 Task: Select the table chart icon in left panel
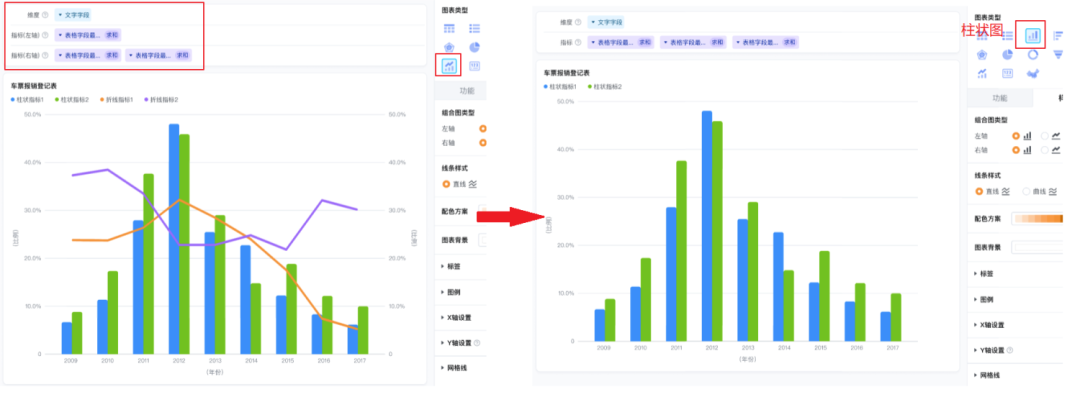[x=449, y=28]
